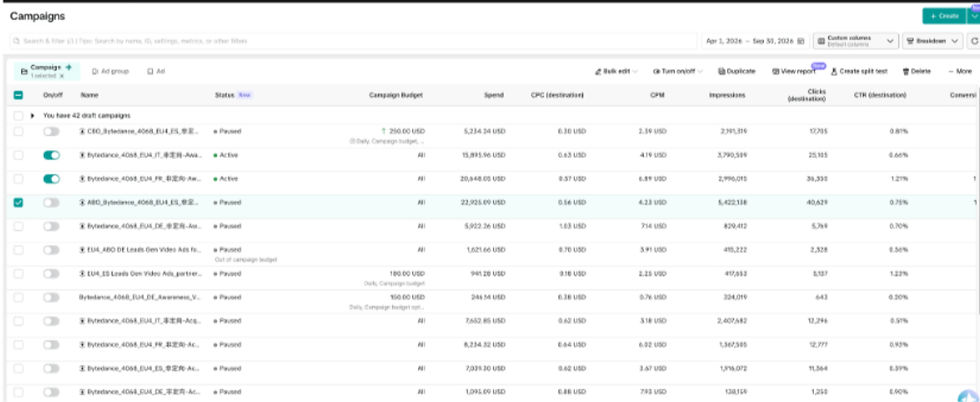Click the Create button
The width and height of the screenshot is (980, 402).
pyautogui.click(x=944, y=16)
